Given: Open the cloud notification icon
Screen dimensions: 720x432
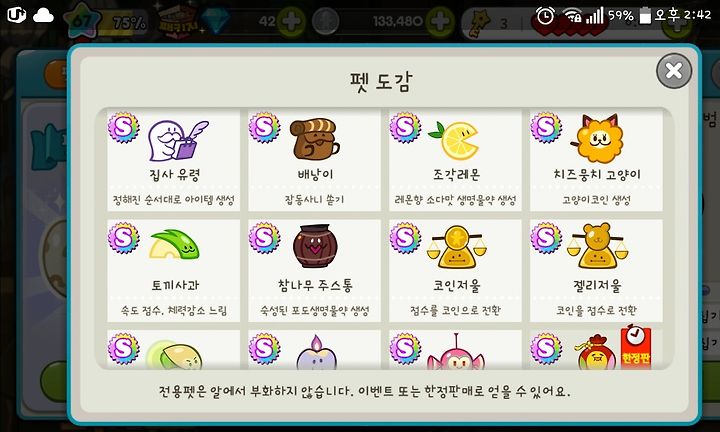Looking at the screenshot, I should [x=43, y=17].
